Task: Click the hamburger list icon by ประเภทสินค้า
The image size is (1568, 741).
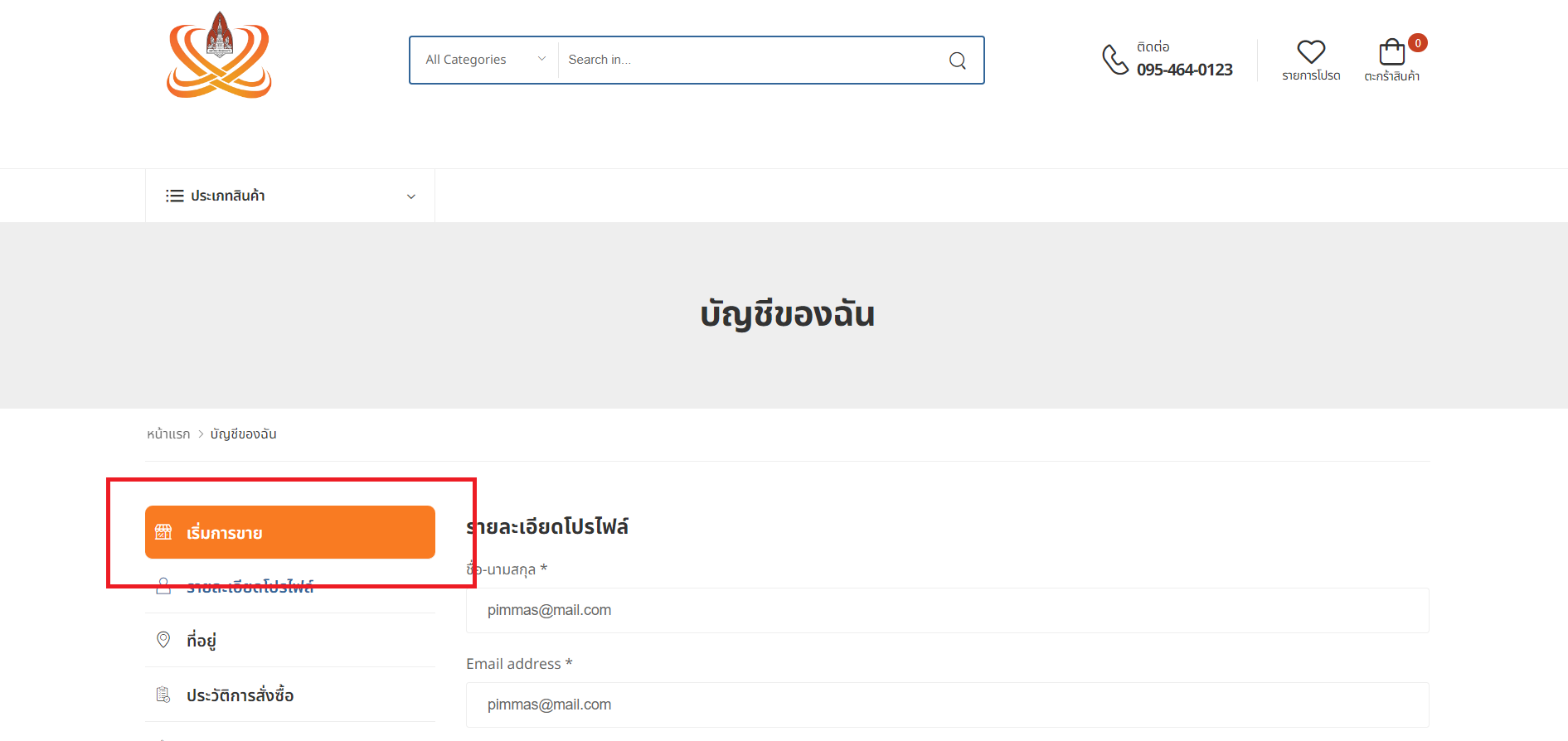Action: coord(174,196)
